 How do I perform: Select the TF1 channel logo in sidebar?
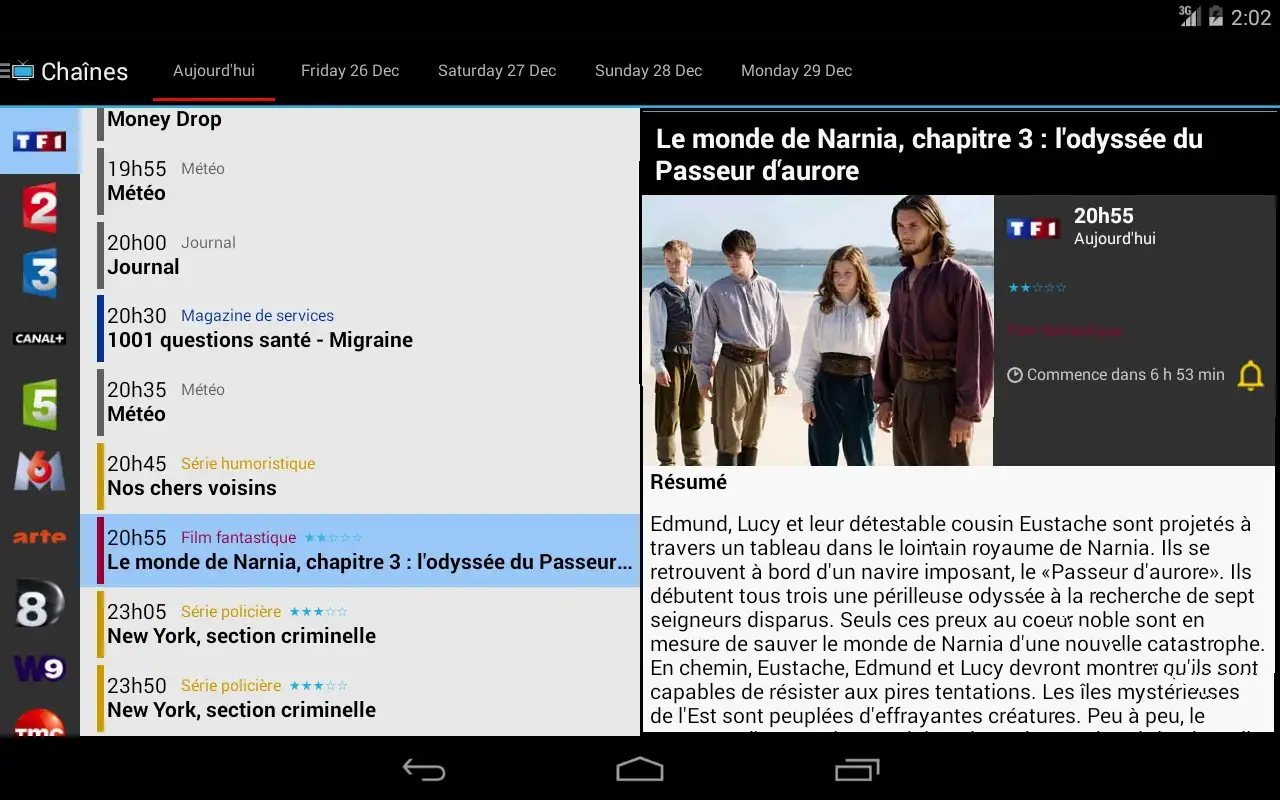(x=40, y=141)
